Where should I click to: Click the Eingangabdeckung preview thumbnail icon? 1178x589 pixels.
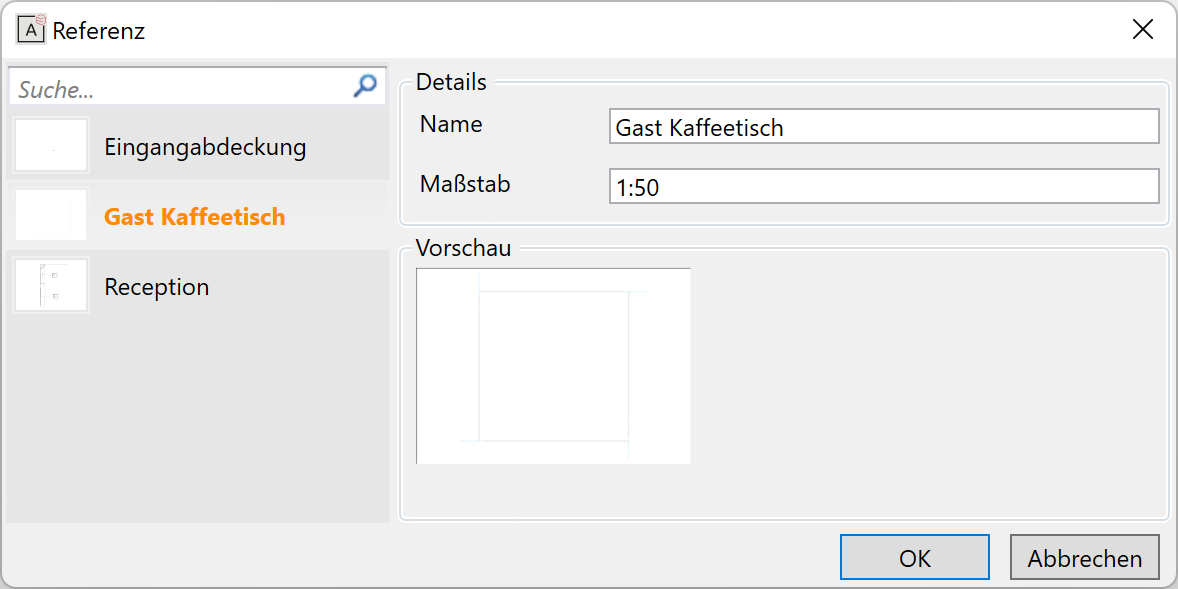point(50,144)
